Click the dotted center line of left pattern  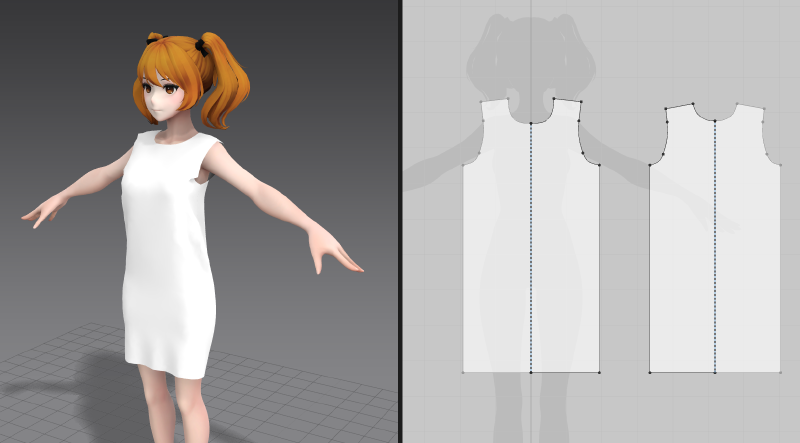point(530,250)
